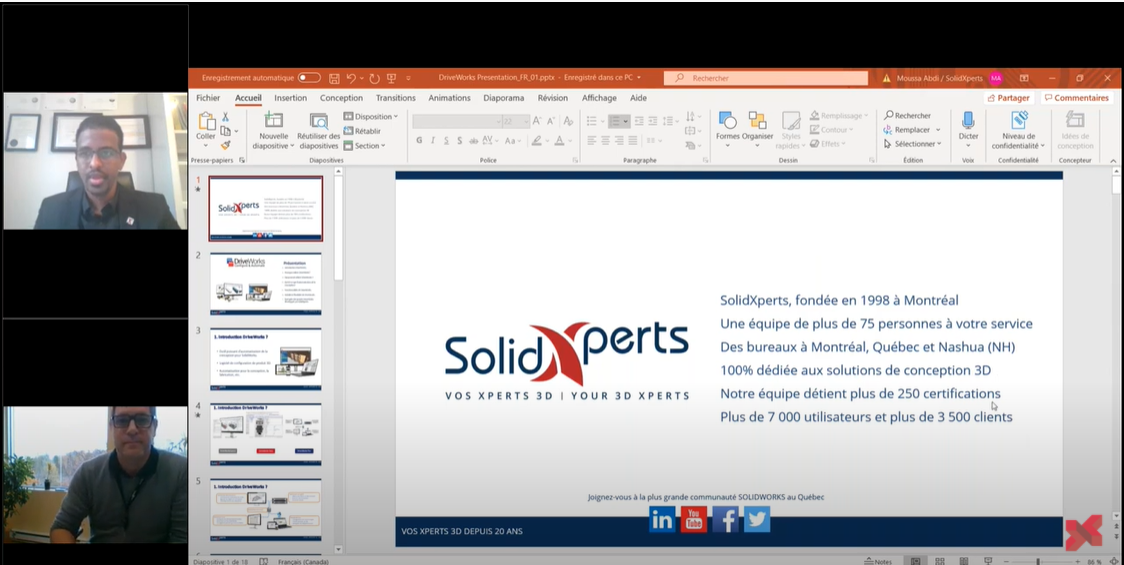Start slideshow from beginning in quick access toolbar
Screen dimensions: 1124x565
point(391,78)
